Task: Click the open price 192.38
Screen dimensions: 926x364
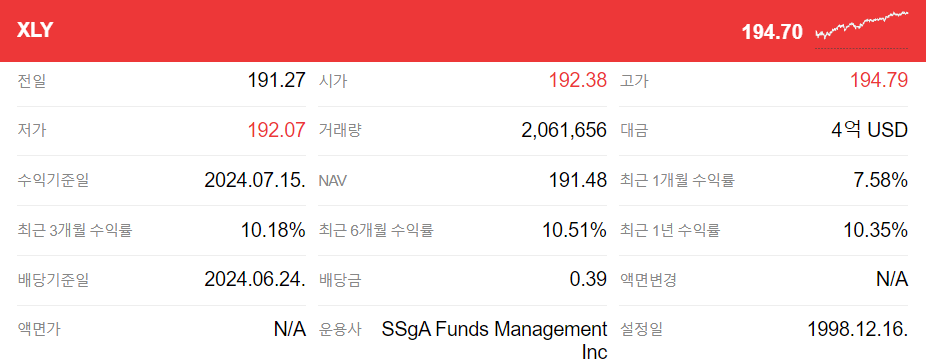Action: pos(578,80)
